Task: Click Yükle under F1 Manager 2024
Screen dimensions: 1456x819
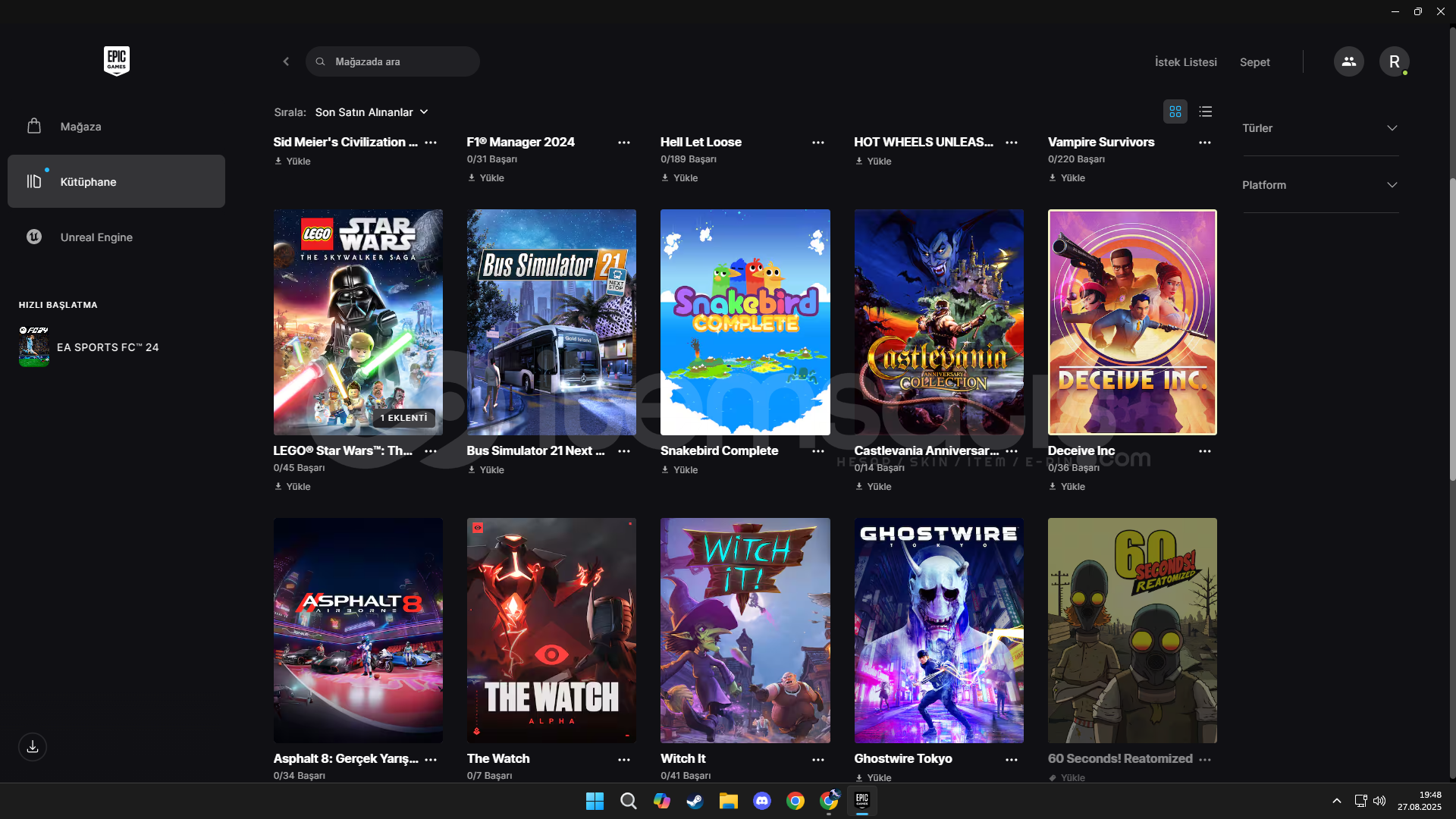Action: click(x=486, y=178)
